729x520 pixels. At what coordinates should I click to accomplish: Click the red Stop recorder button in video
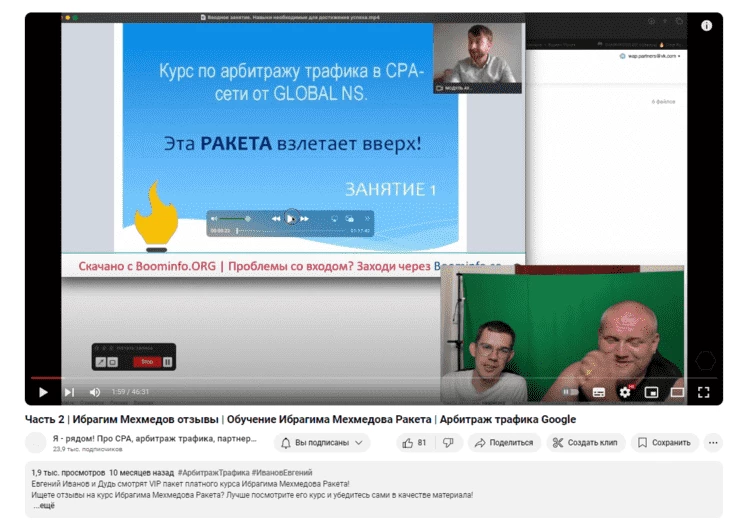pos(147,361)
